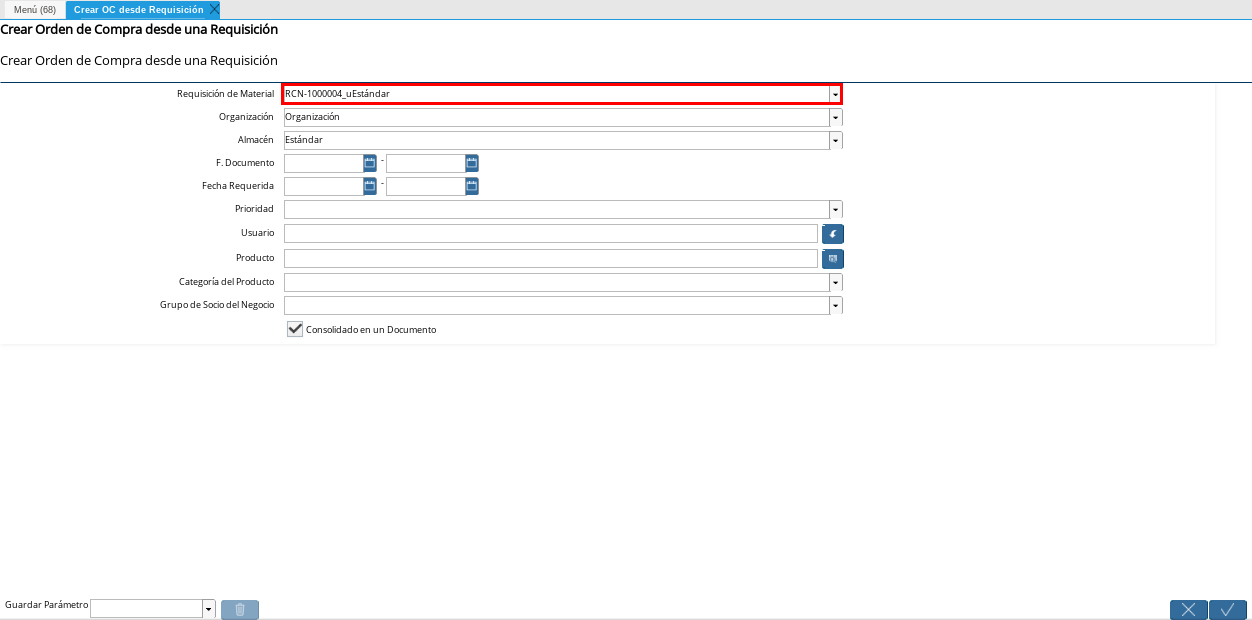The height and width of the screenshot is (620, 1252).
Task: Click the Estándar warehouse value
Action: tap(304, 140)
